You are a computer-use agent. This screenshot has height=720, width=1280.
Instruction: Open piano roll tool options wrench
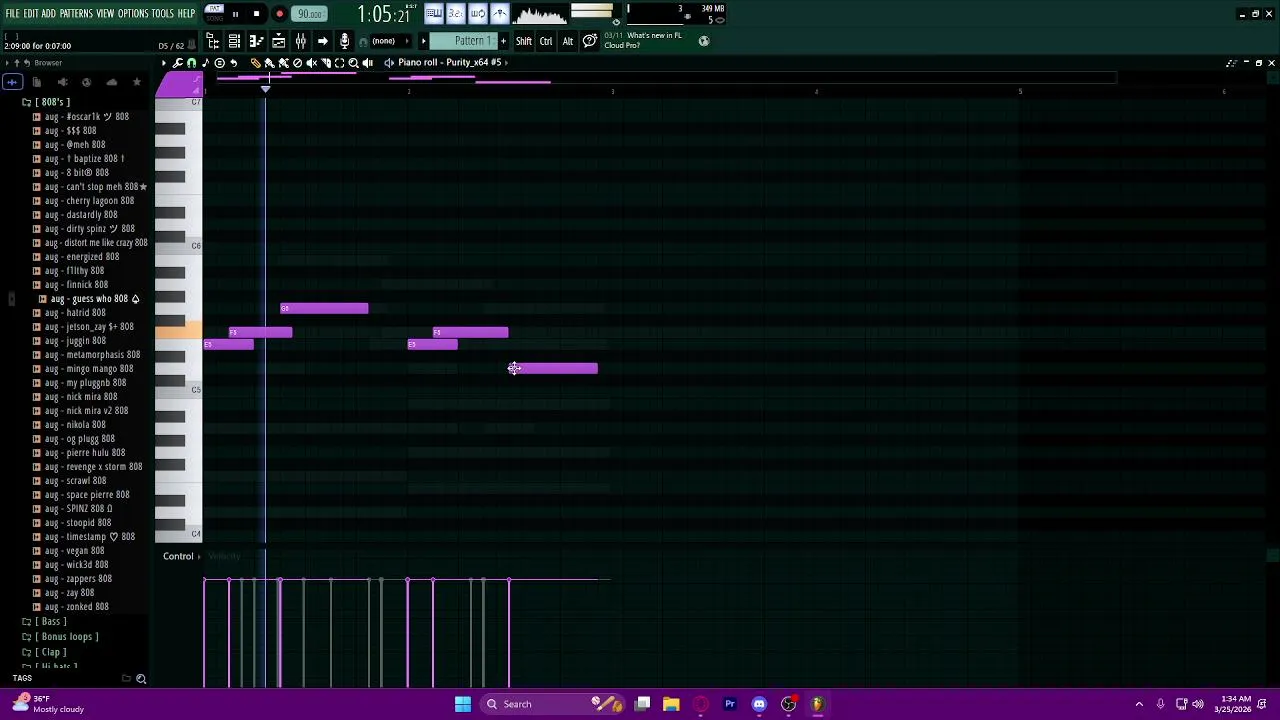(177, 62)
